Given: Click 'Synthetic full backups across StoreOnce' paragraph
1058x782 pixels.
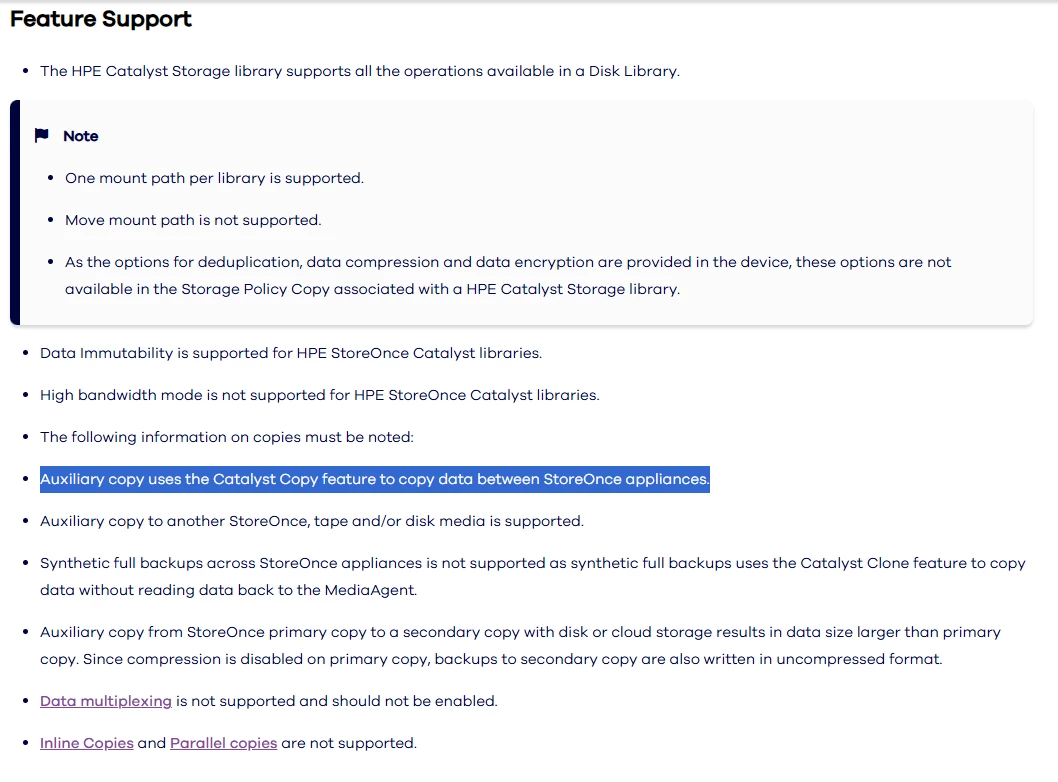Looking at the screenshot, I should (532, 576).
